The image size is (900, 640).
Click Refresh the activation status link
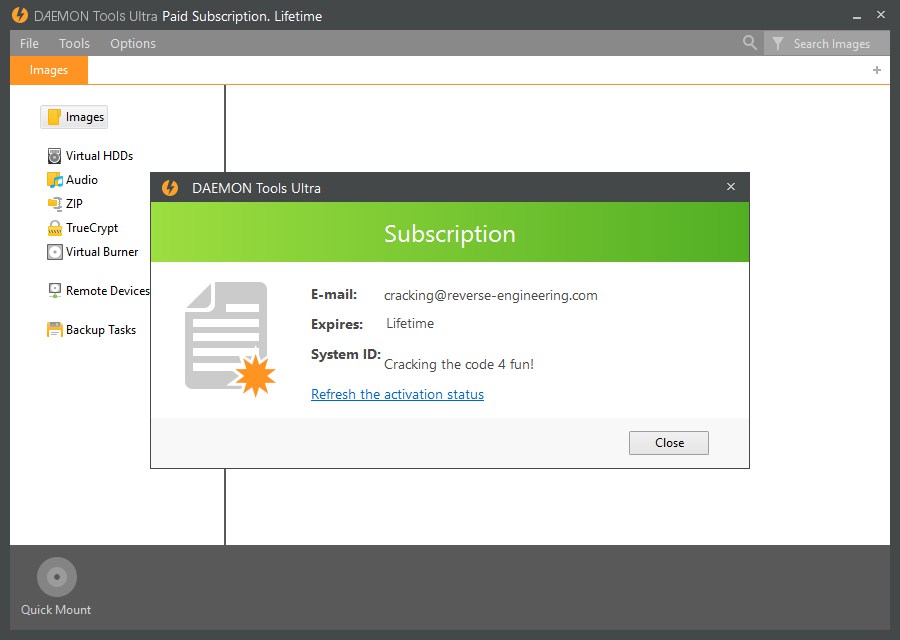click(x=397, y=394)
